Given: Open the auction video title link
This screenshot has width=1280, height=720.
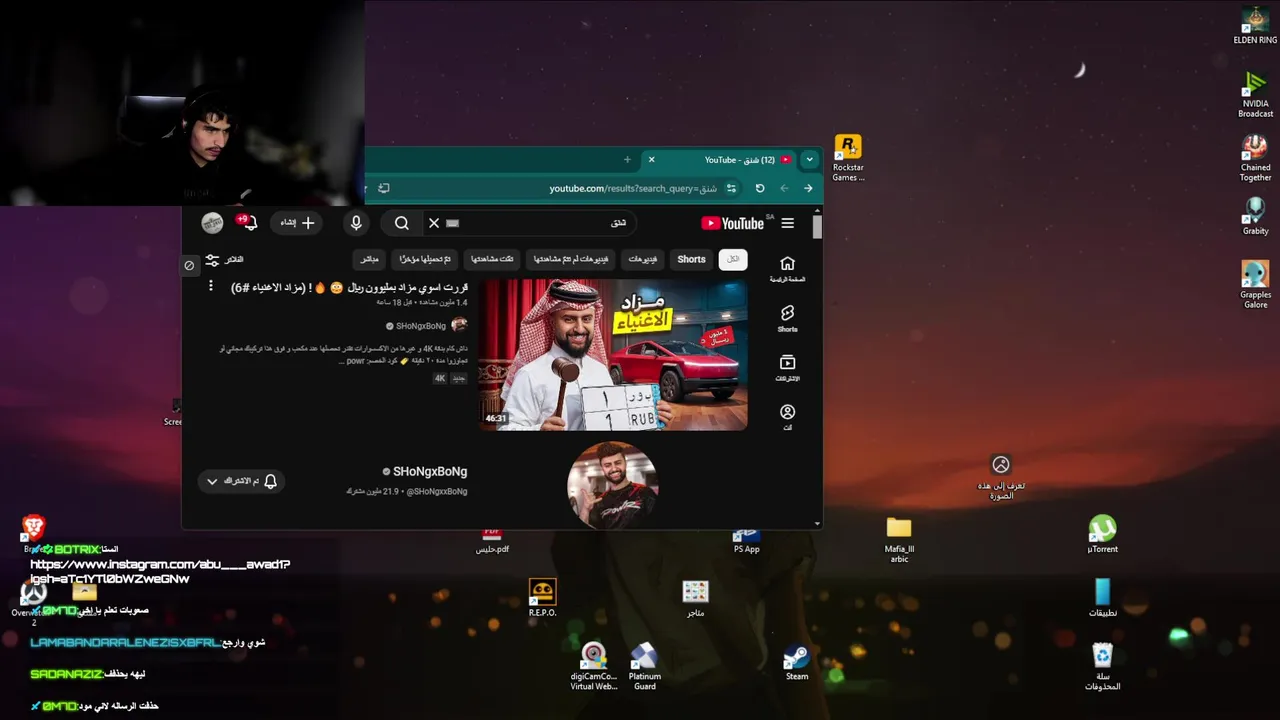Looking at the screenshot, I should (x=349, y=287).
